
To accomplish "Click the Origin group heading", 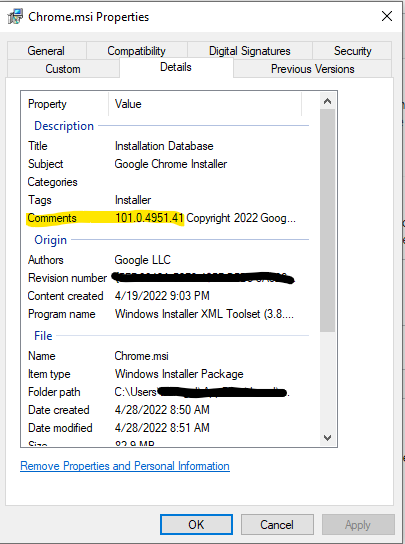I will tap(50, 240).
